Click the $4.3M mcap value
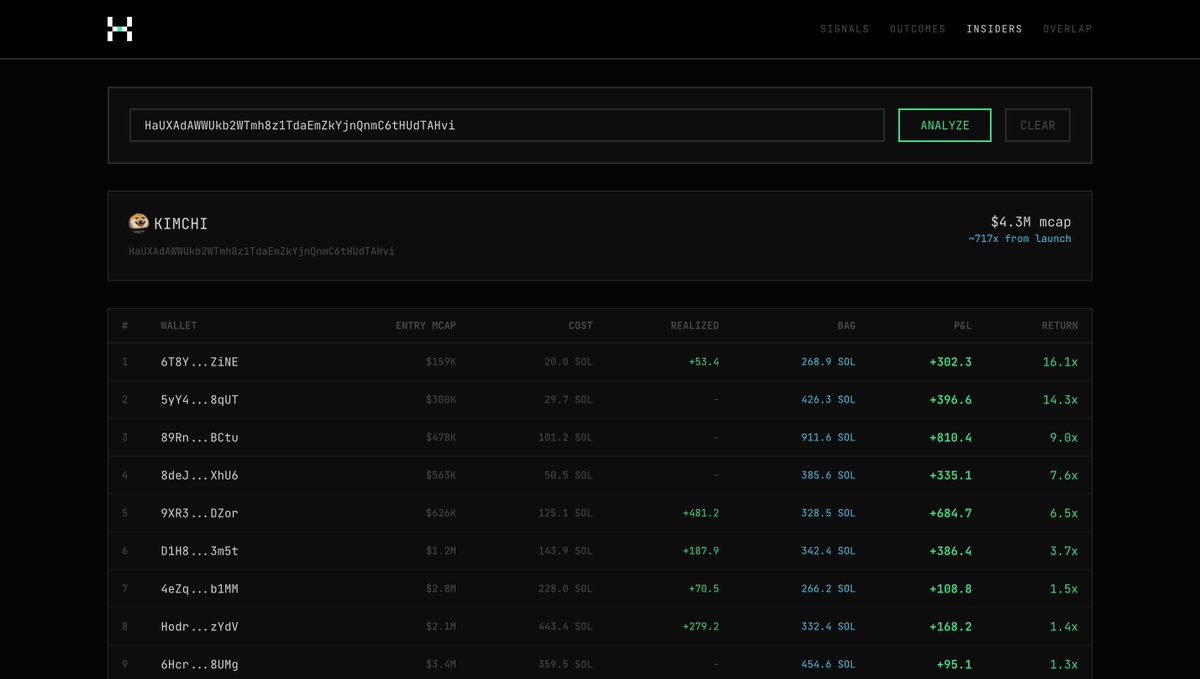 coord(1030,221)
